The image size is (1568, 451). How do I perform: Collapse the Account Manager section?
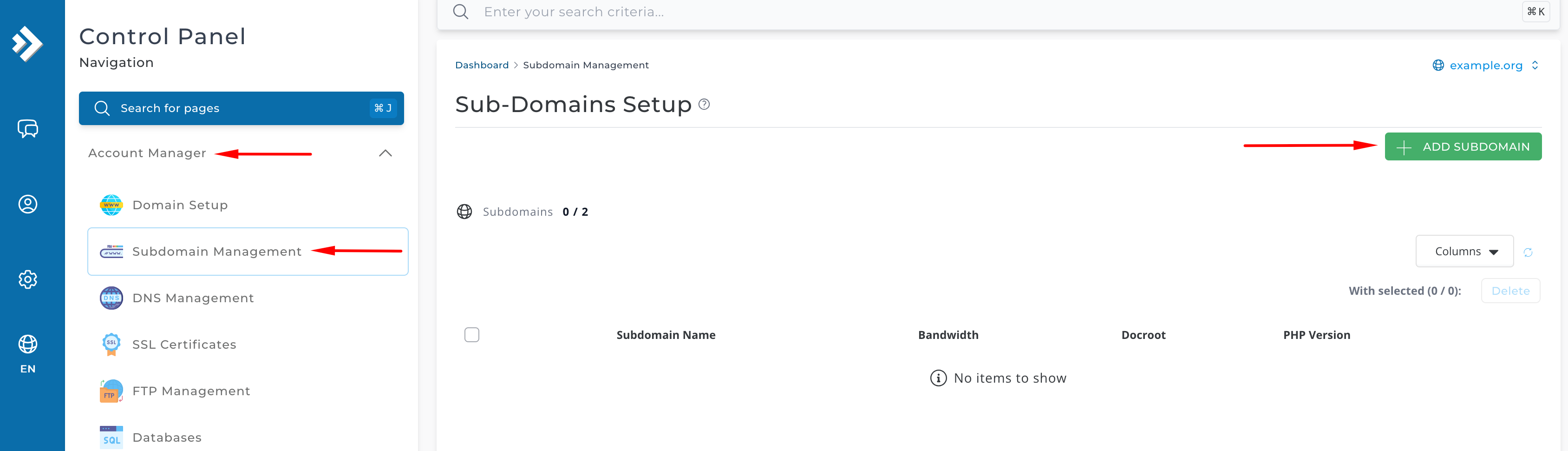click(385, 153)
